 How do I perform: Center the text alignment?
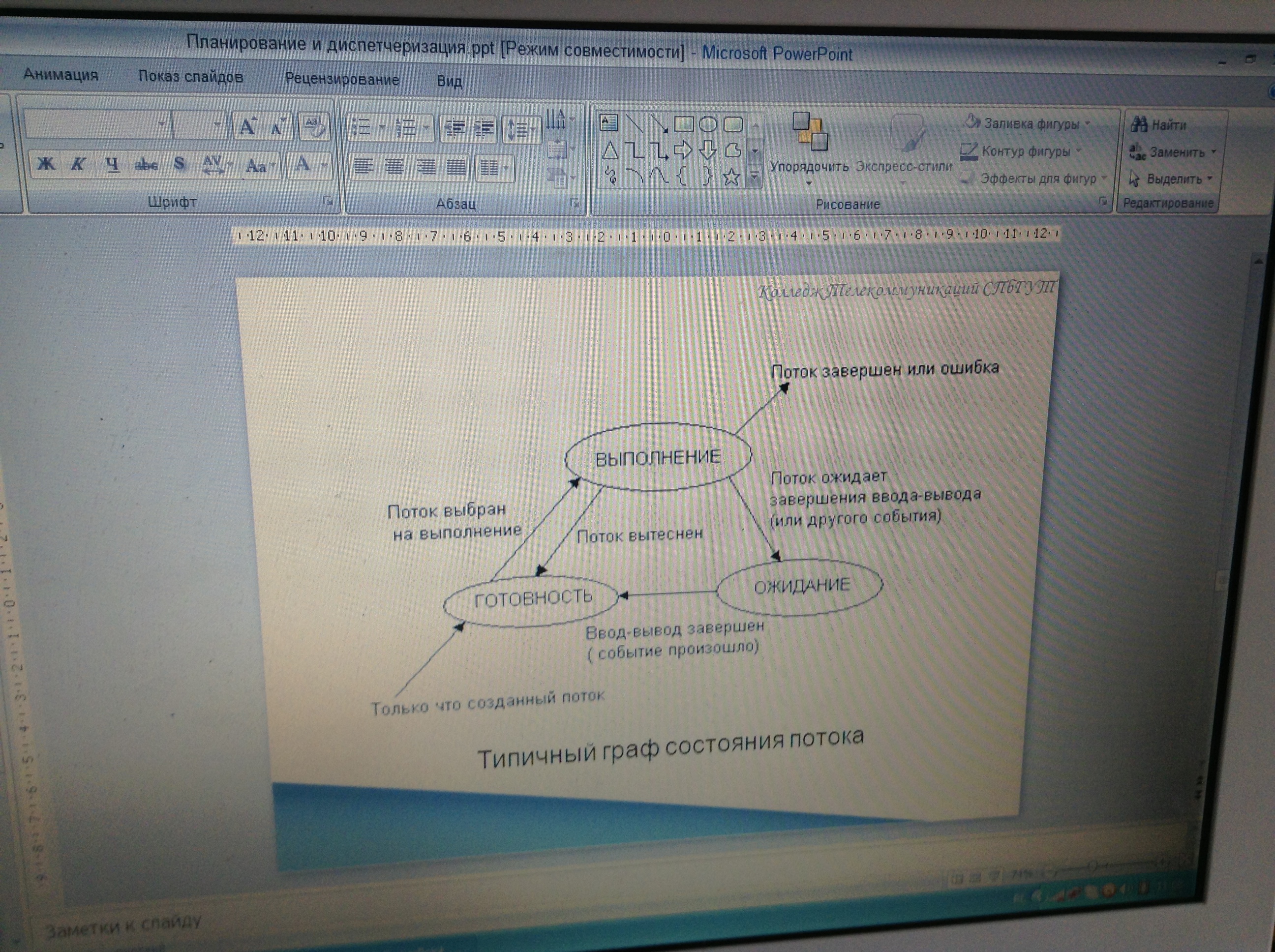click(x=395, y=168)
